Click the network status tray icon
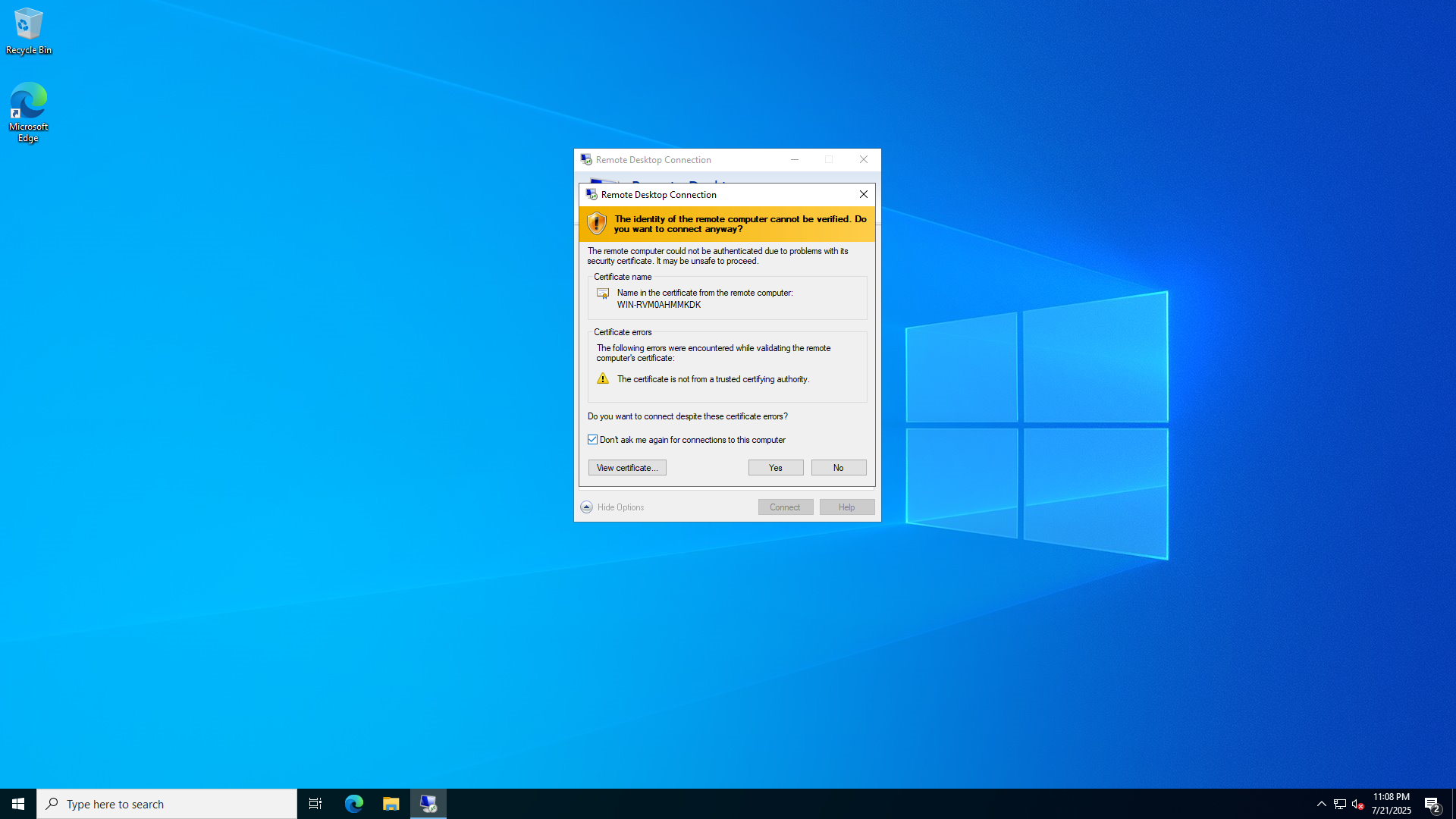 [1339, 804]
